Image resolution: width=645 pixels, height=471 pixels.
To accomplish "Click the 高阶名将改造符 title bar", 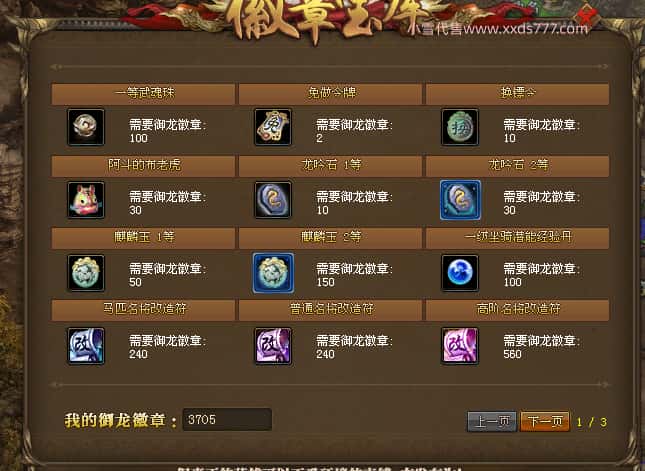I will 517,310.
